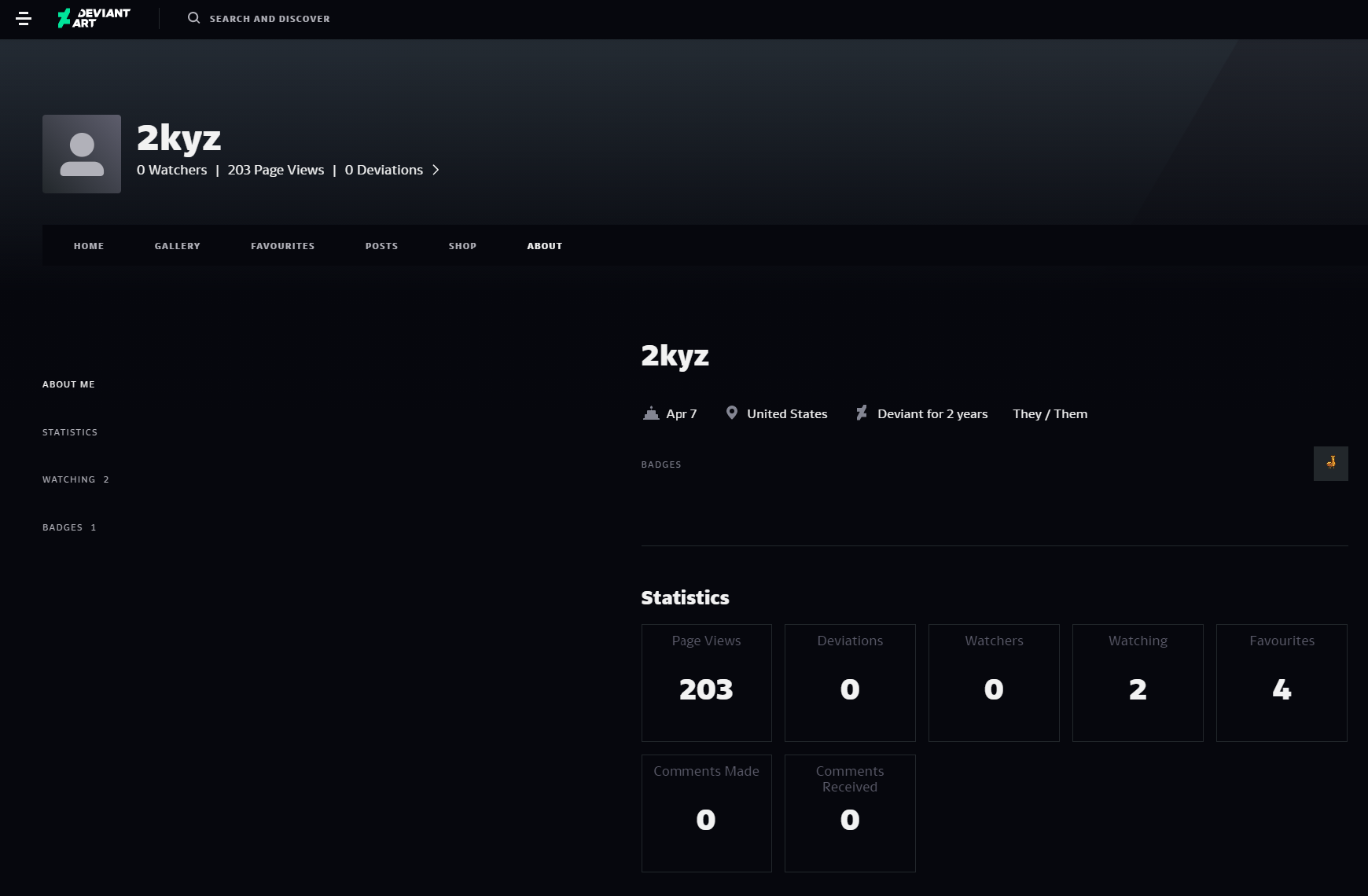This screenshot has width=1368, height=896.
Task: Open the Home tab
Action: pos(89,246)
